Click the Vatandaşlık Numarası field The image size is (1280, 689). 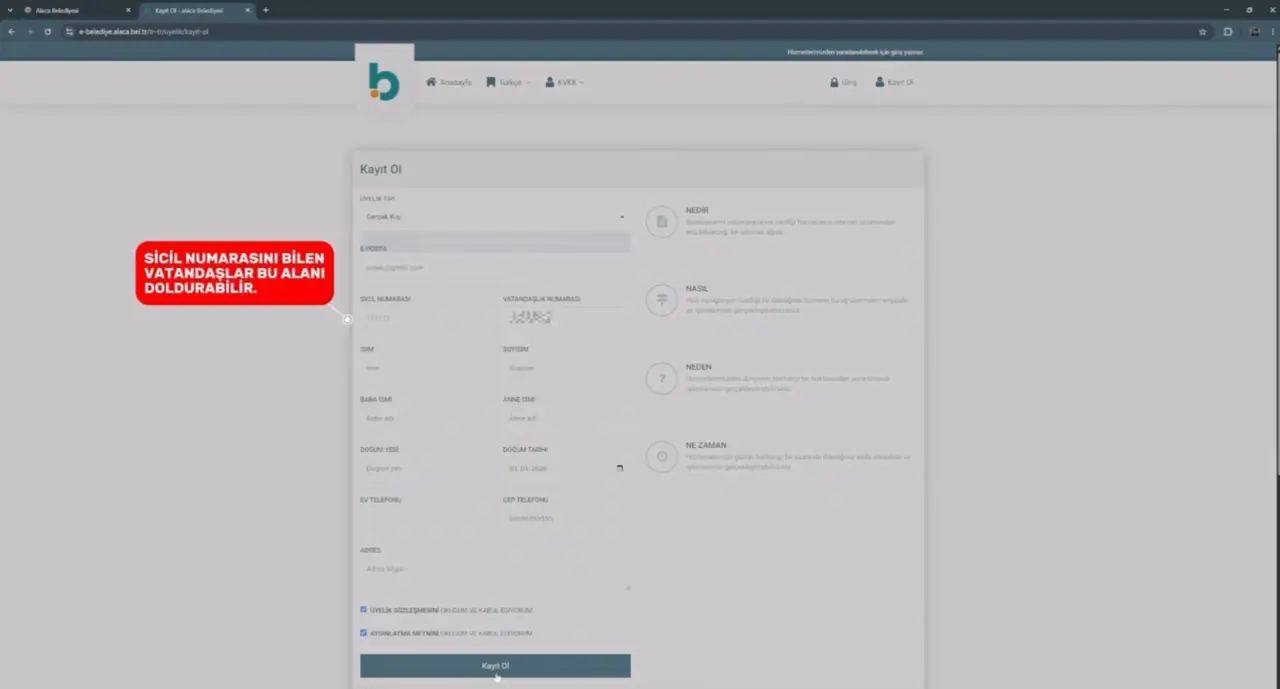566,318
